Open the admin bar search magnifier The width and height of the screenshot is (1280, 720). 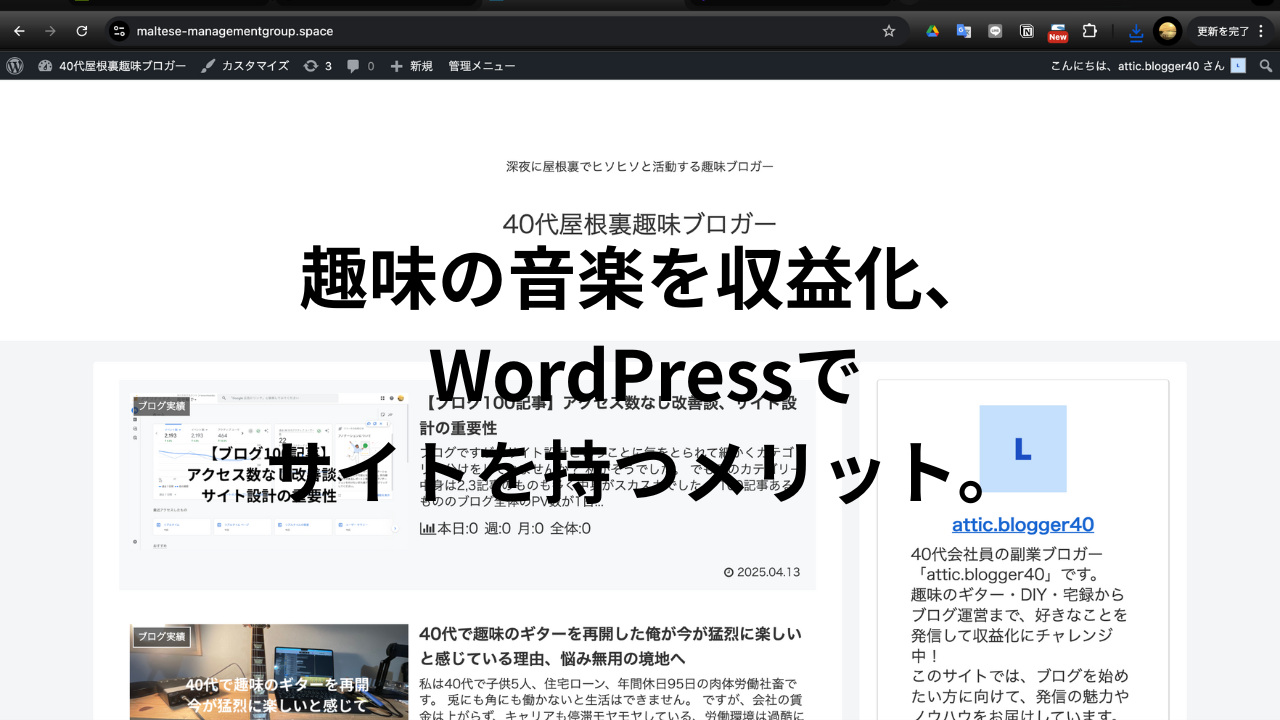point(1266,66)
